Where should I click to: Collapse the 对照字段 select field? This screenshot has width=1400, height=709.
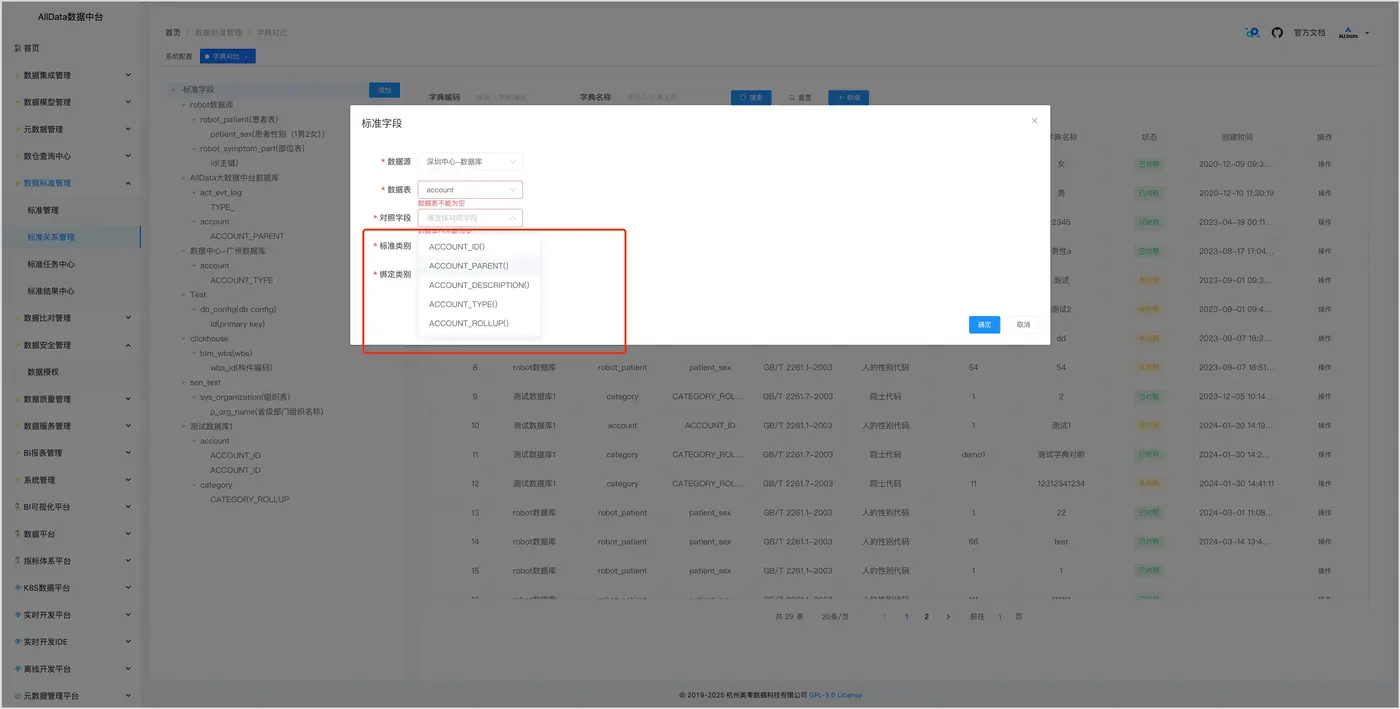(470, 217)
